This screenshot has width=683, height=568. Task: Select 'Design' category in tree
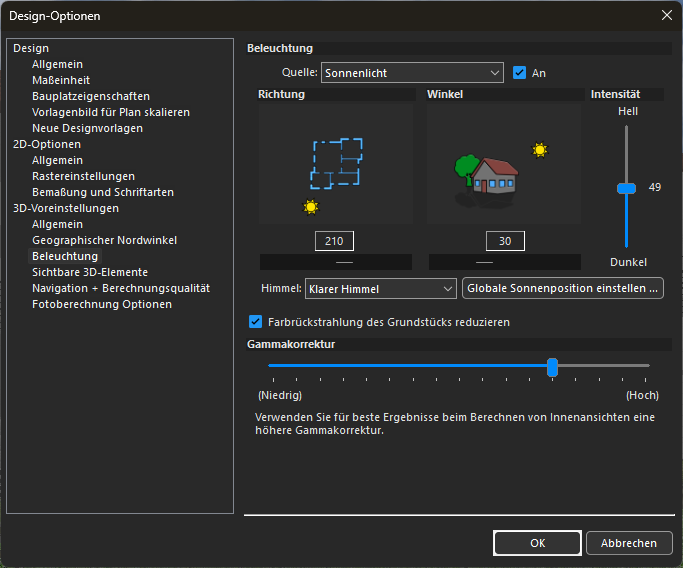click(x=31, y=48)
